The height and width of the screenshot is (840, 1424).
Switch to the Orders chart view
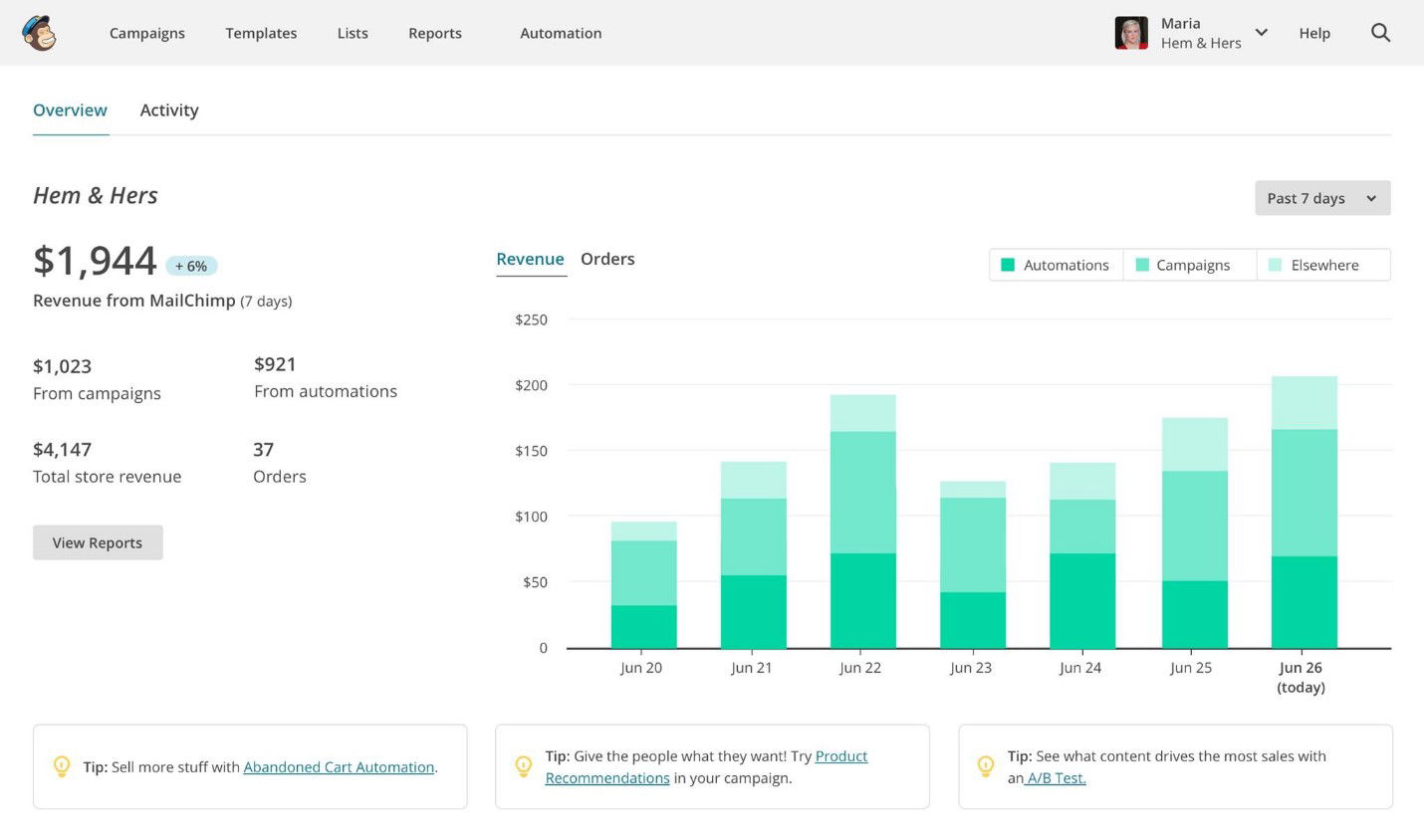[x=607, y=259]
